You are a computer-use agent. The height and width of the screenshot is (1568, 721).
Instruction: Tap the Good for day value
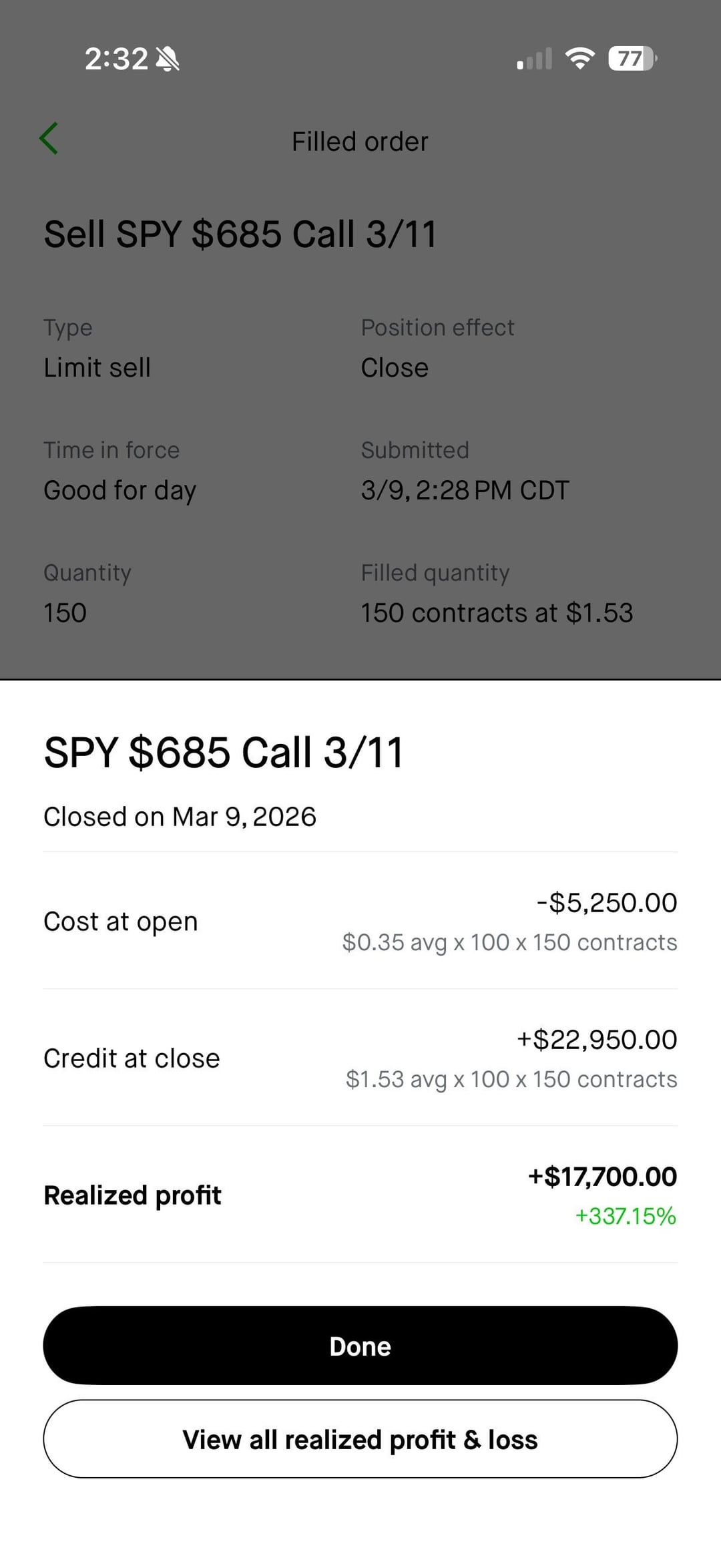coord(120,491)
